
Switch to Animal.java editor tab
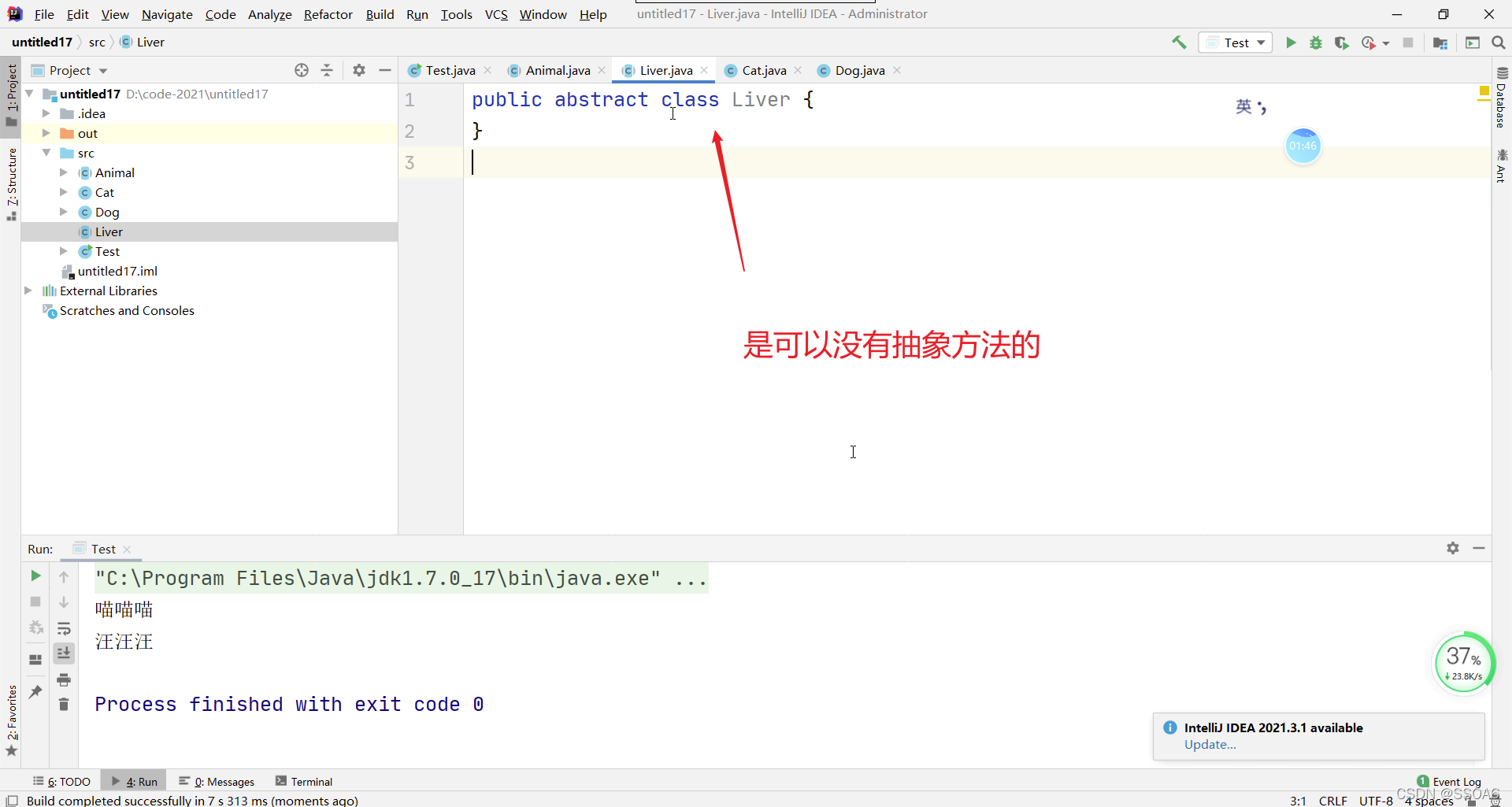point(558,70)
